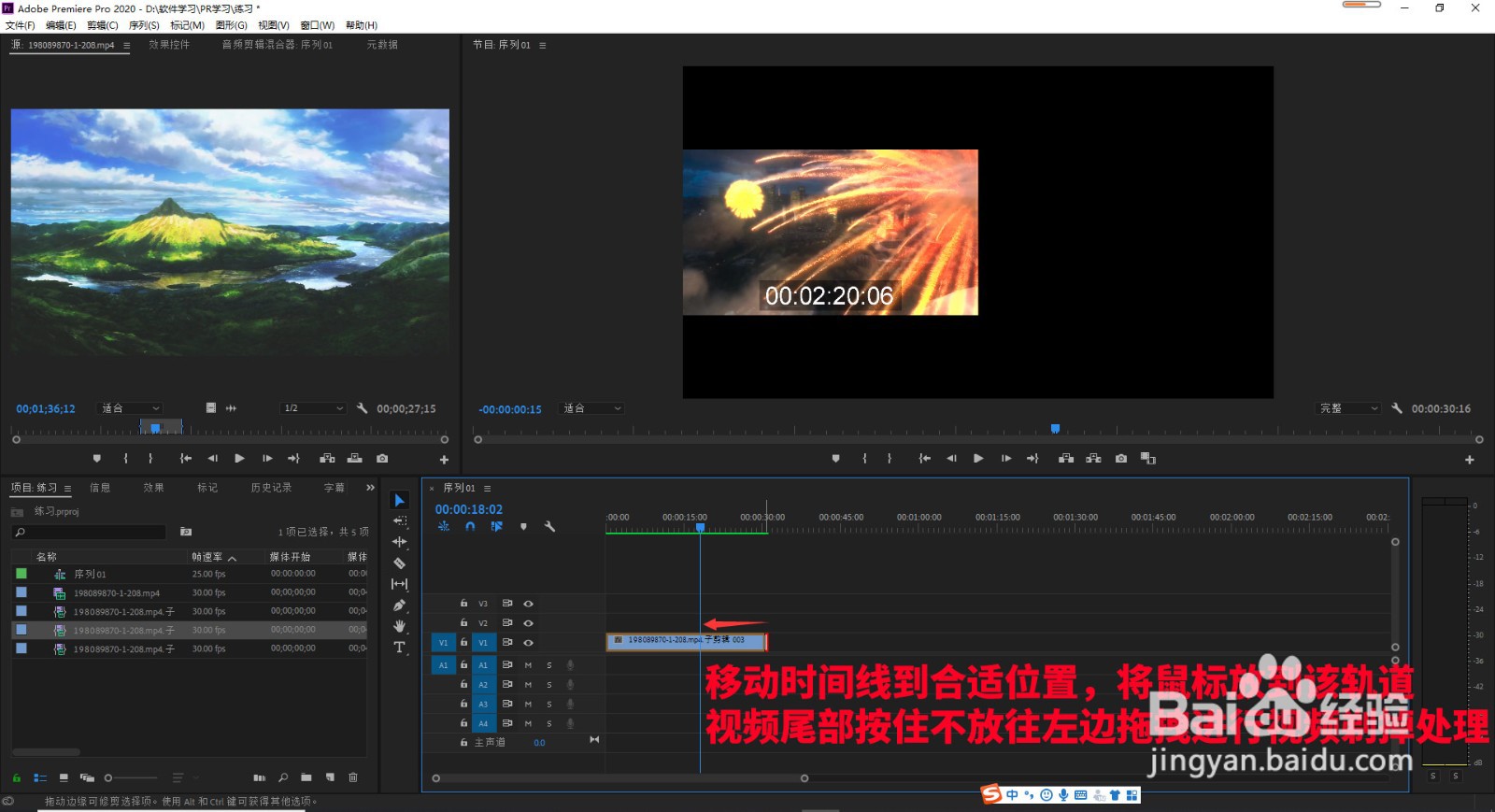Click the Find magnifier in project panel
The width and height of the screenshot is (1495, 812).
[283, 777]
